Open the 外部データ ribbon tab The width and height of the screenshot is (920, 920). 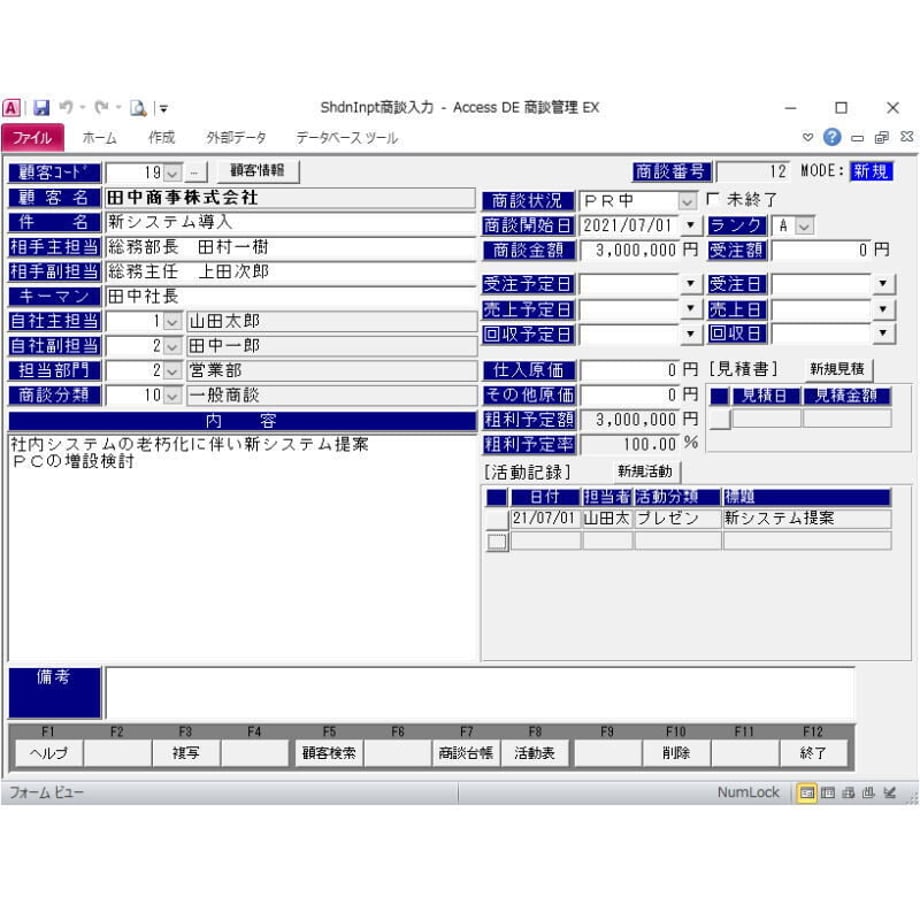pyautogui.click(x=236, y=138)
